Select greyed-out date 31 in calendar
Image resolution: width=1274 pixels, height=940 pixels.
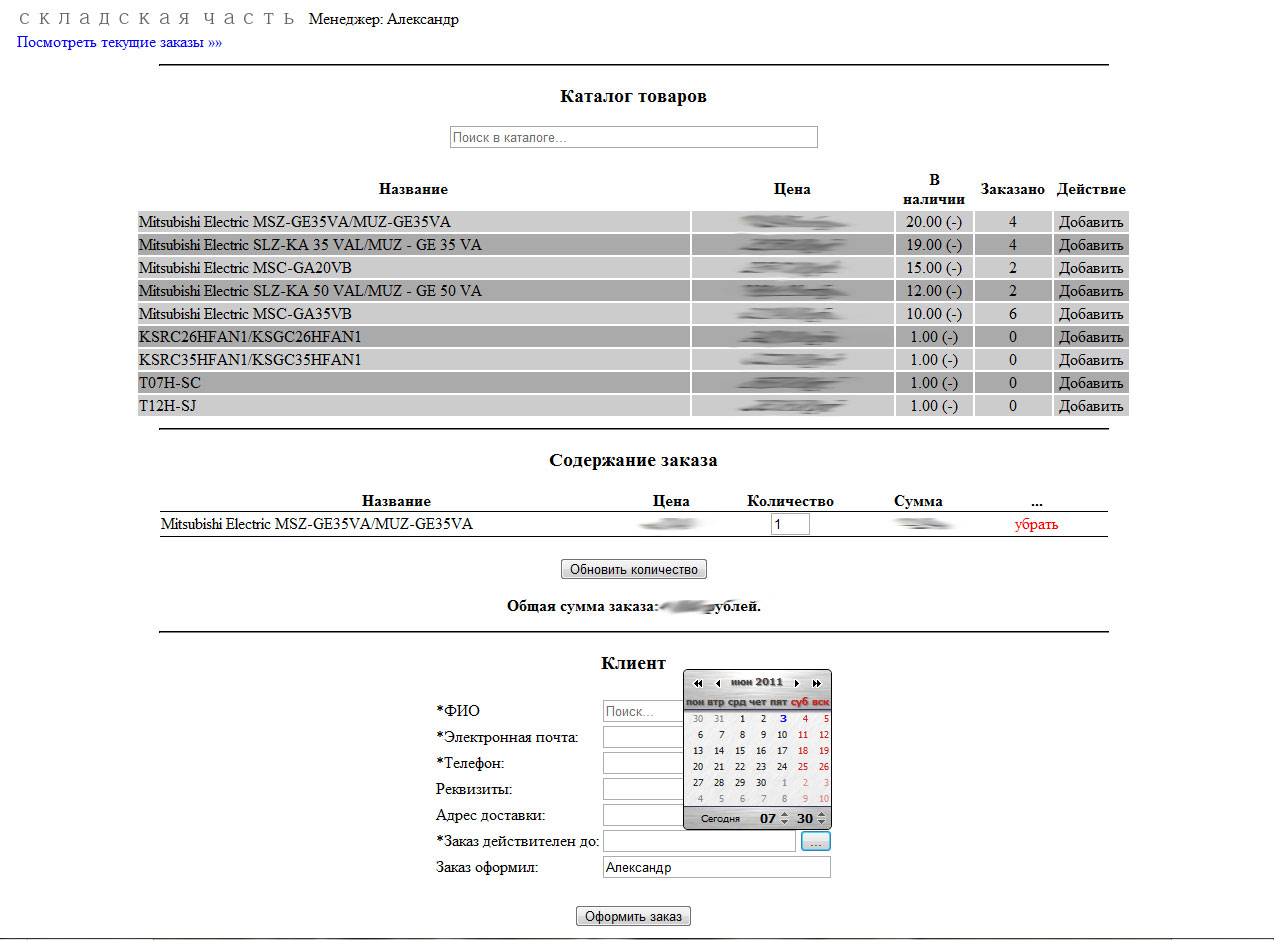(719, 718)
